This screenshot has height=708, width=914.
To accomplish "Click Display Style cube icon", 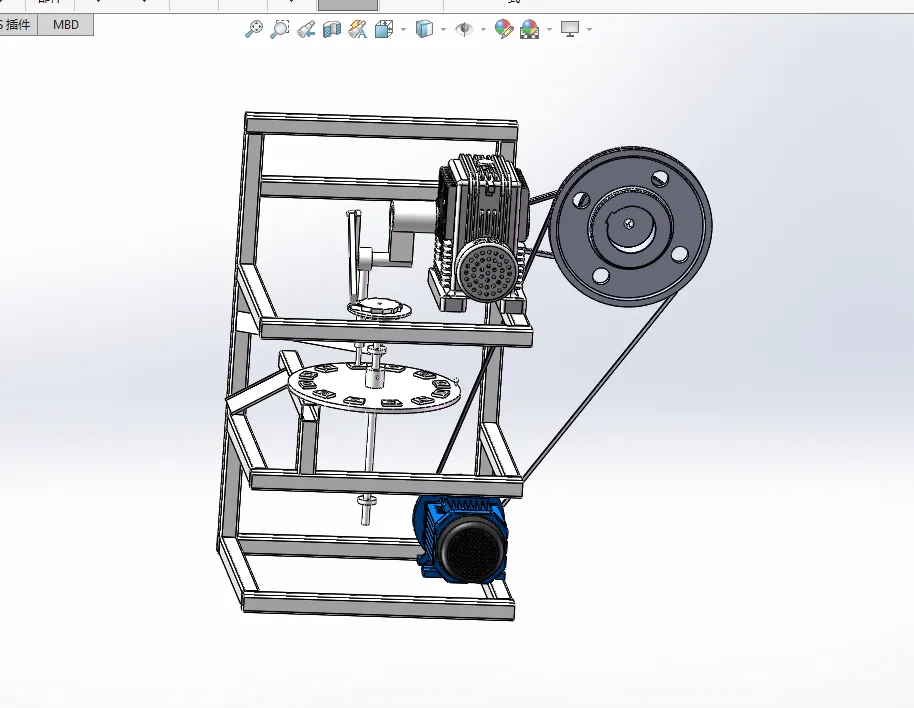I will 424,29.
